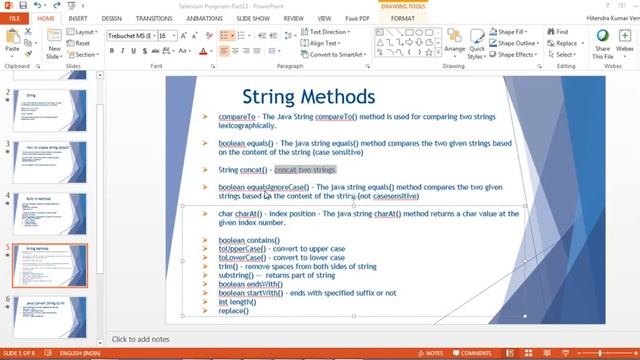Decrease font size with smaller A icon

[x=195, y=36]
